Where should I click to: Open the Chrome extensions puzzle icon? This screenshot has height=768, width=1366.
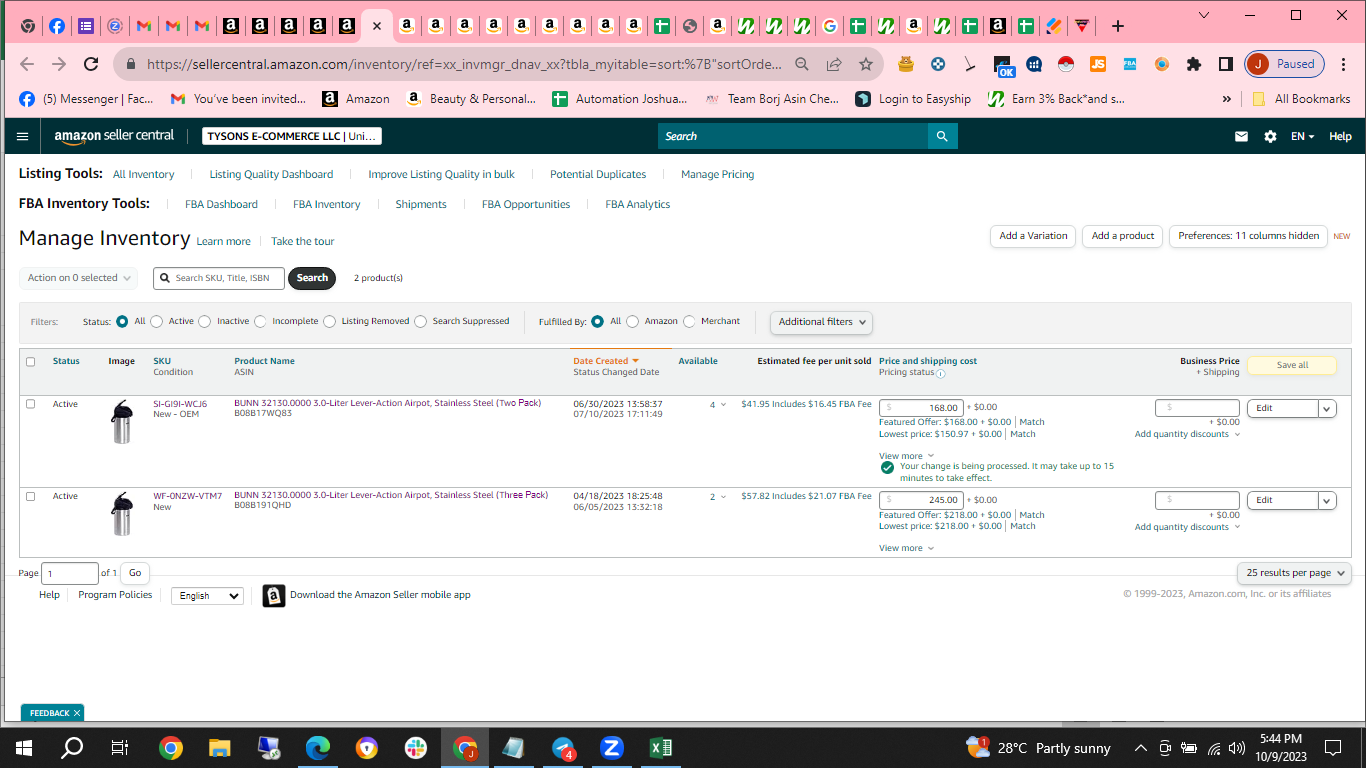tap(1193, 64)
